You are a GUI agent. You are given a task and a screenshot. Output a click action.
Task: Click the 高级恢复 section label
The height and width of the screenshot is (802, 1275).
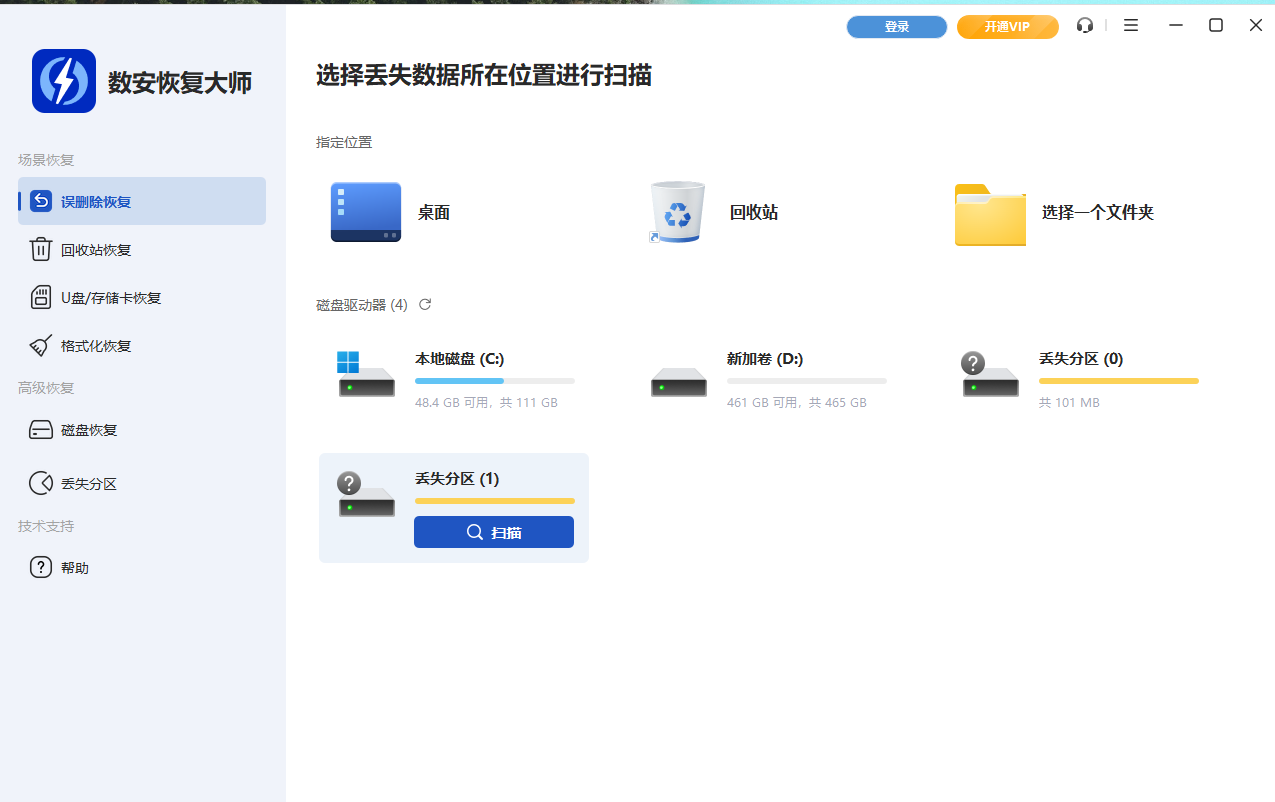46,387
